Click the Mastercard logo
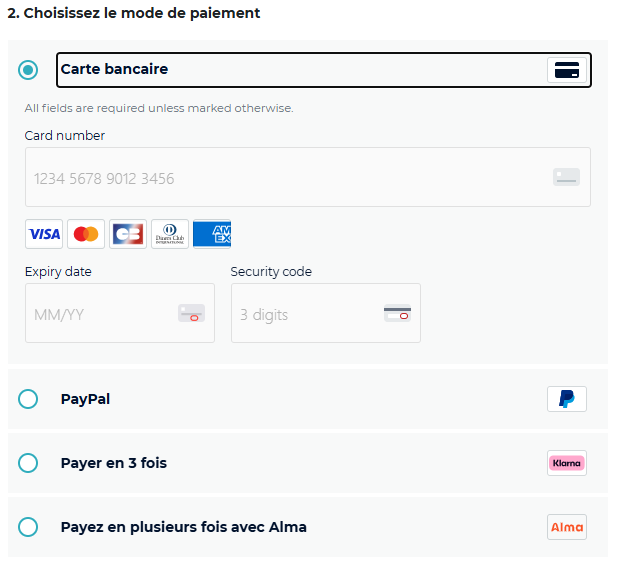This screenshot has width=620, height=569. (86, 234)
